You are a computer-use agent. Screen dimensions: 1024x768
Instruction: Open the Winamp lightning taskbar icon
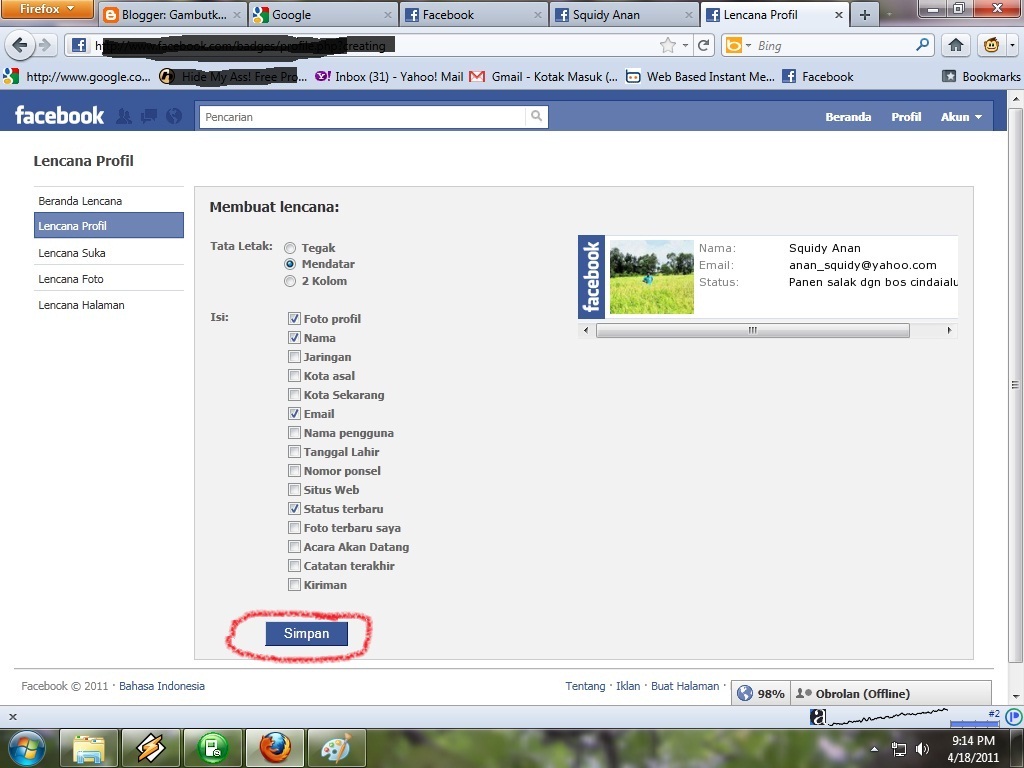(x=150, y=748)
